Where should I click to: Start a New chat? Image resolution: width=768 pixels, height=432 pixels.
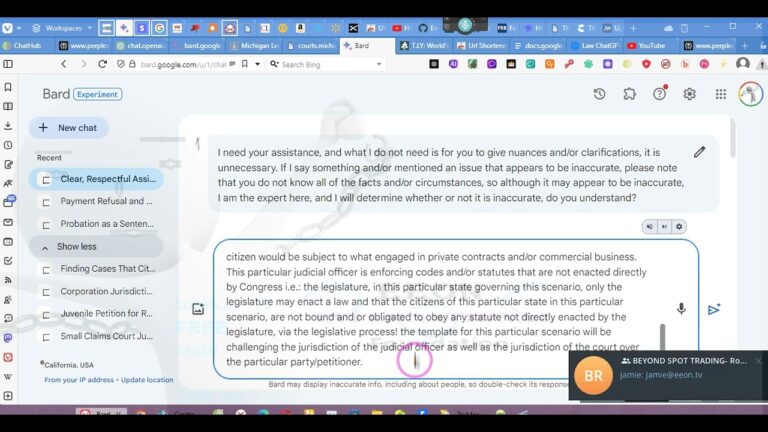click(x=68, y=128)
